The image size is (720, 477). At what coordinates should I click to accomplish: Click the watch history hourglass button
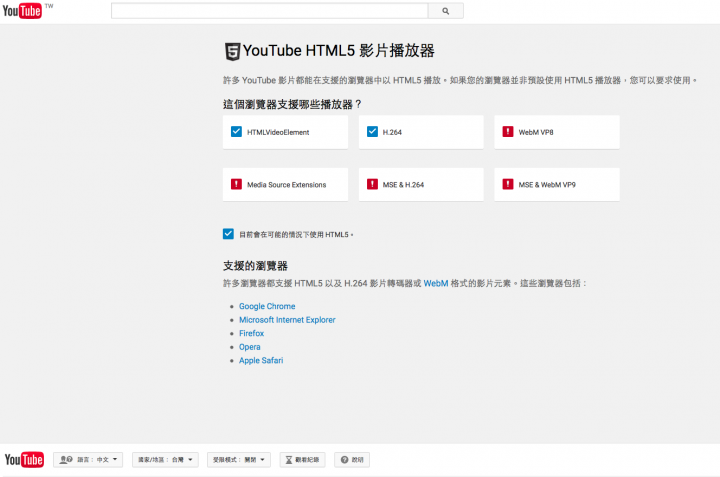click(303, 460)
